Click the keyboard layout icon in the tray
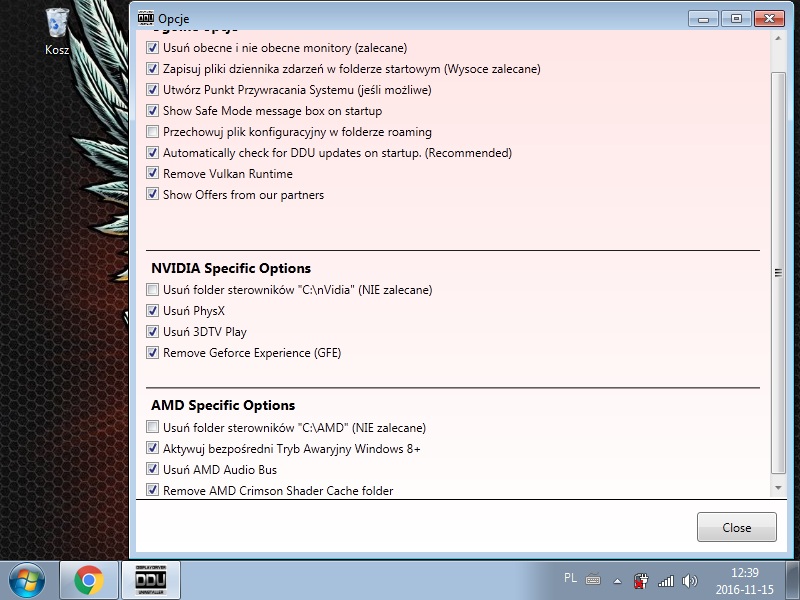 593,578
